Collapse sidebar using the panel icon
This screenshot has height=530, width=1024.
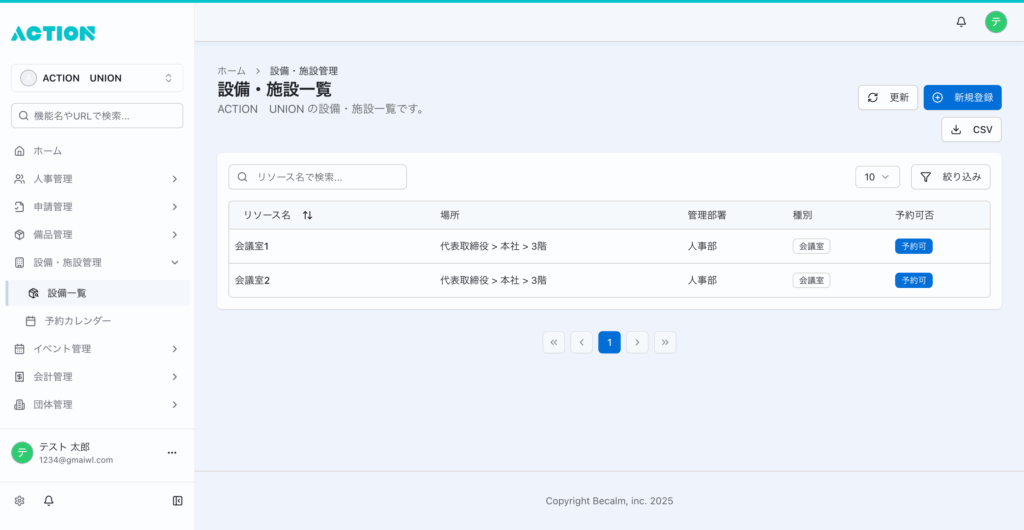click(x=177, y=500)
